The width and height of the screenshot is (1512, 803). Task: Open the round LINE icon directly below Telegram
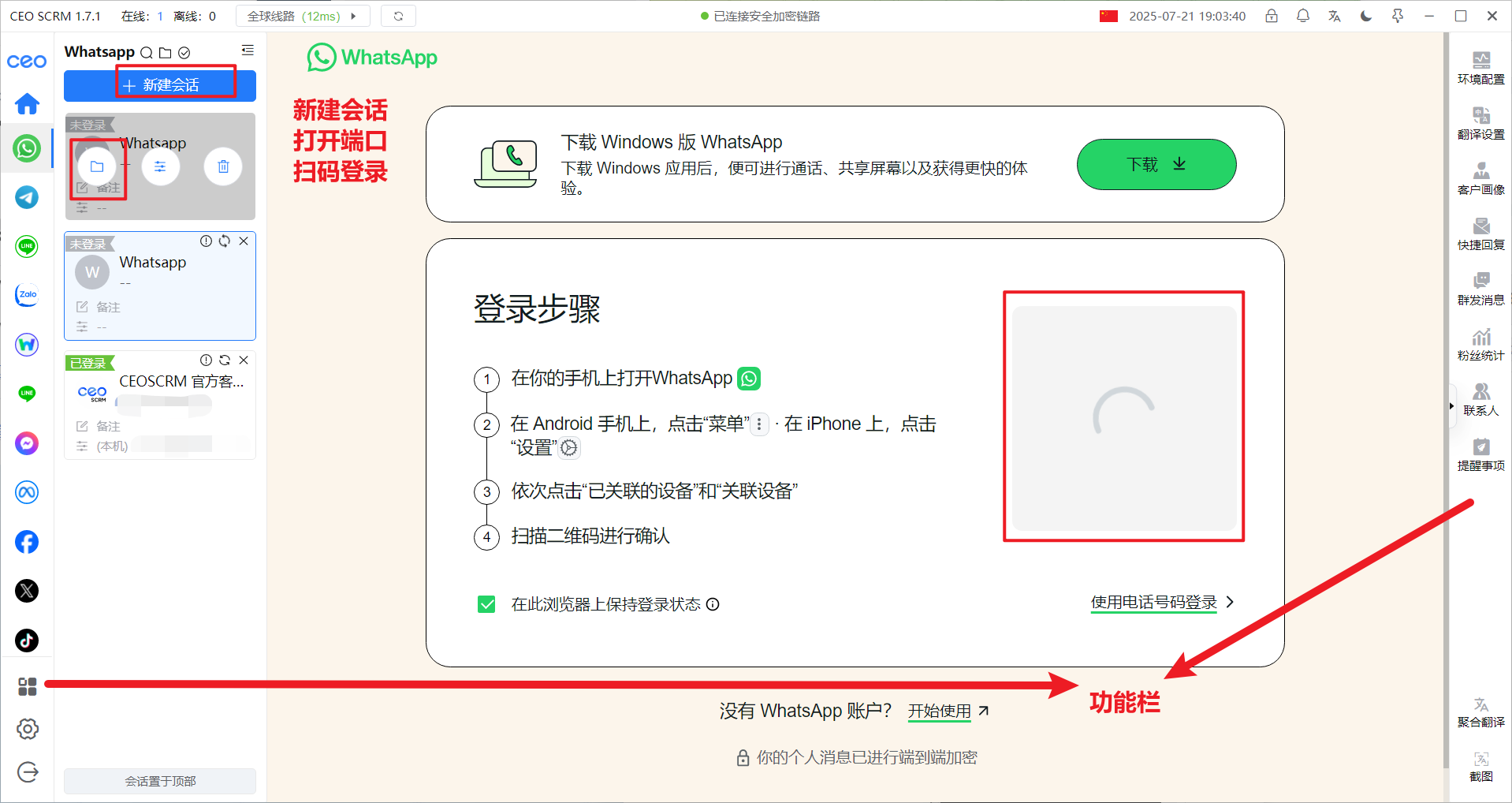[27, 246]
